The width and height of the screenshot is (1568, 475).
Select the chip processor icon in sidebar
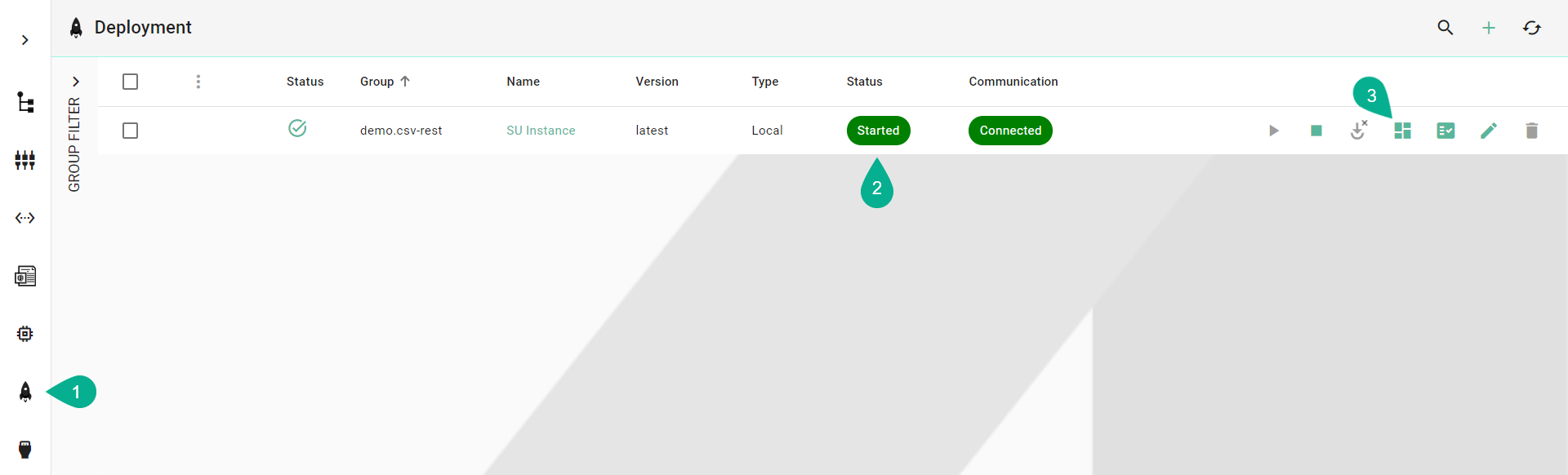pyautogui.click(x=25, y=334)
